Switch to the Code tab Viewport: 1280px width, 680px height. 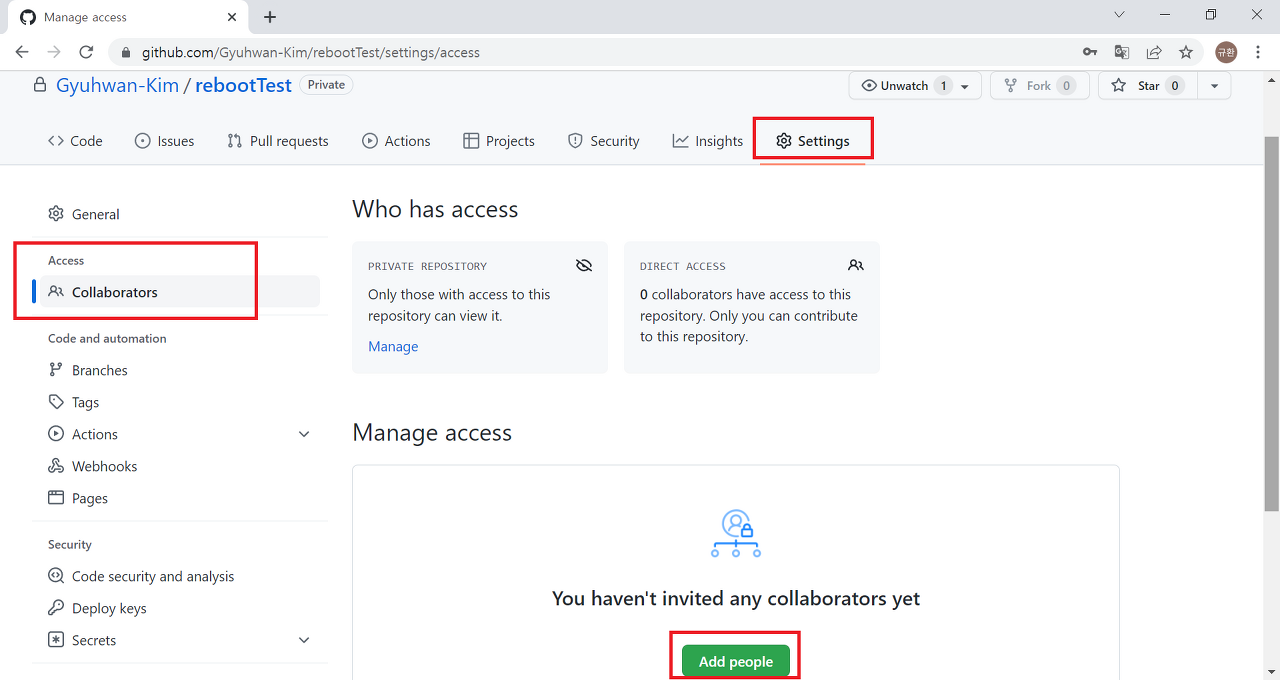tap(75, 141)
